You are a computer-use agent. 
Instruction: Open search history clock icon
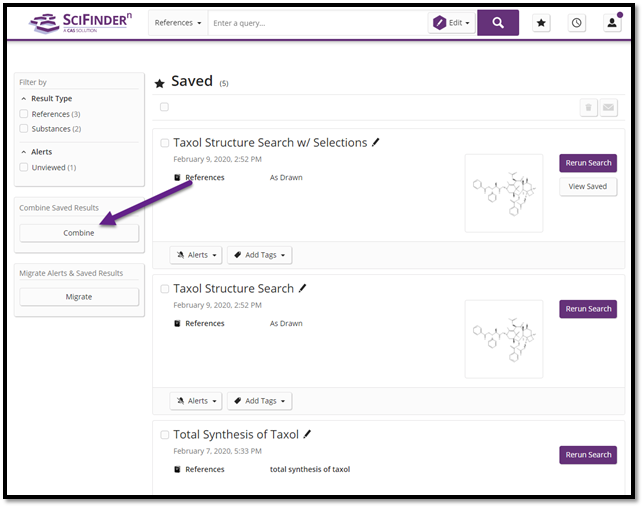(576, 23)
